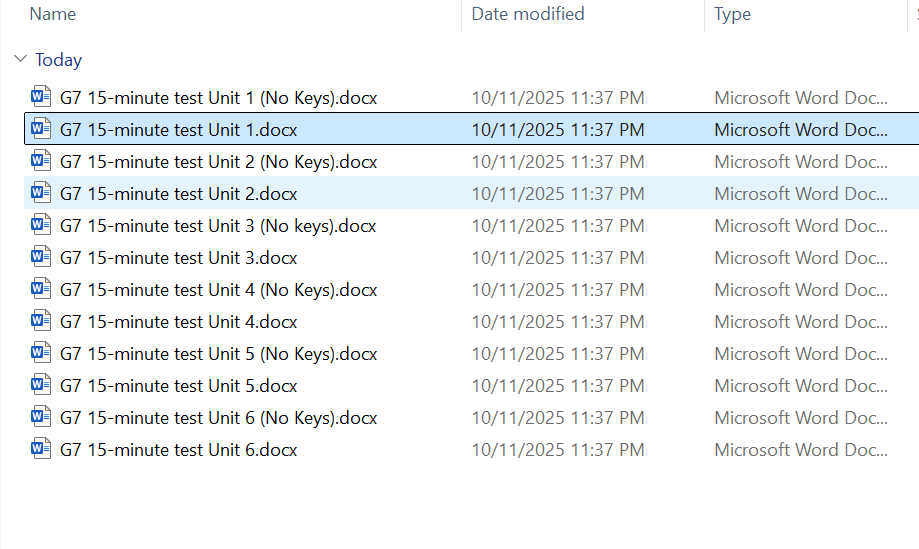Click Word icon beside Unit 1.docx
This screenshot has width=919, height=549.
pos(41,130)
